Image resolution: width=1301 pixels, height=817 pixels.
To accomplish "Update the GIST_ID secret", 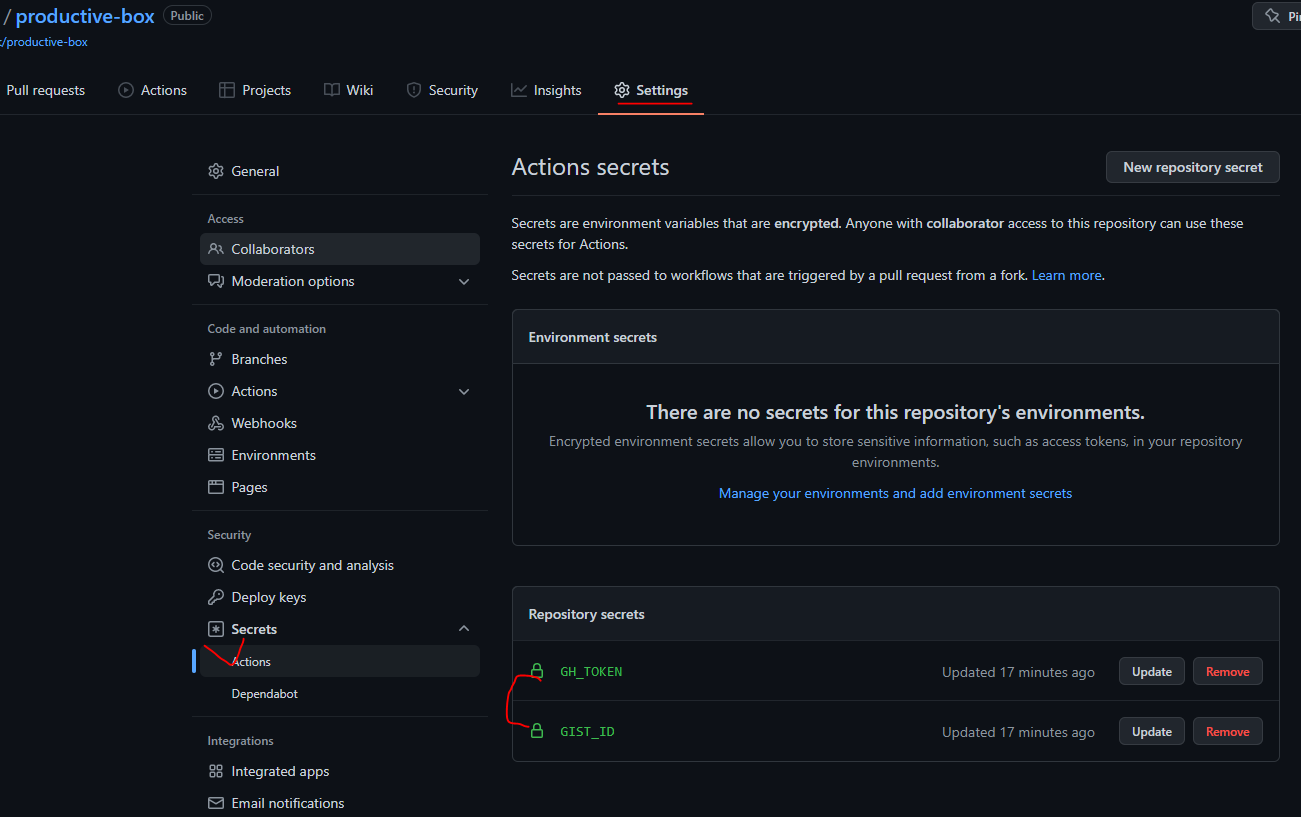I will point(1152,731).
